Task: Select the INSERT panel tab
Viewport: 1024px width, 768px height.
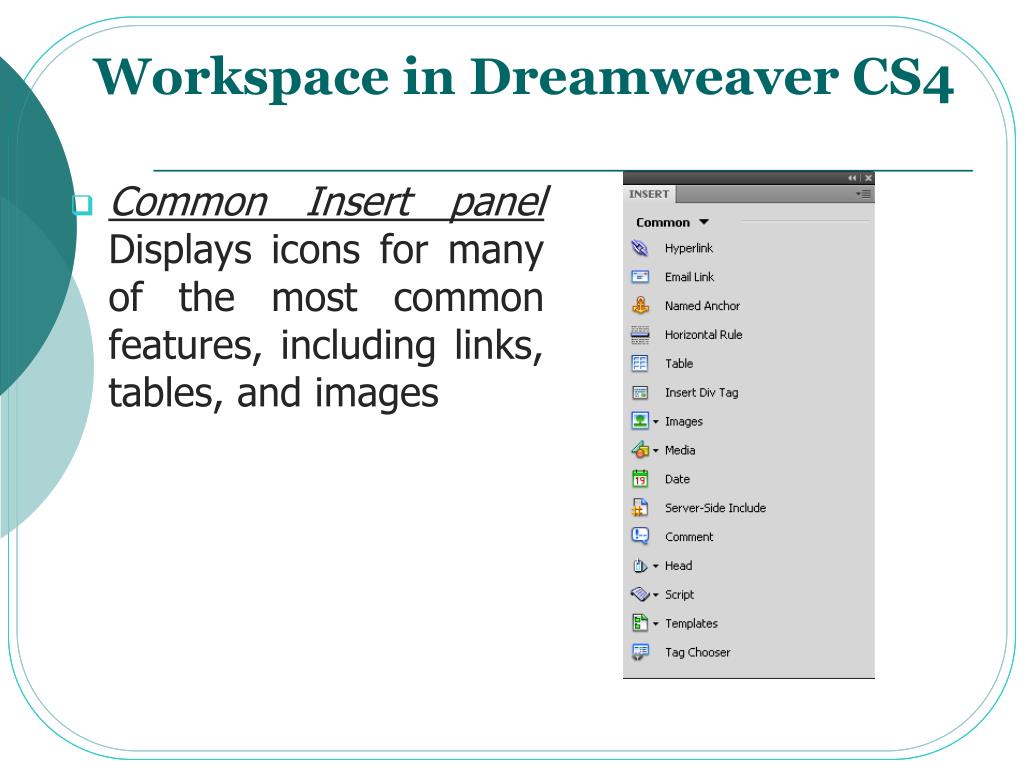Action: (649, 194)
